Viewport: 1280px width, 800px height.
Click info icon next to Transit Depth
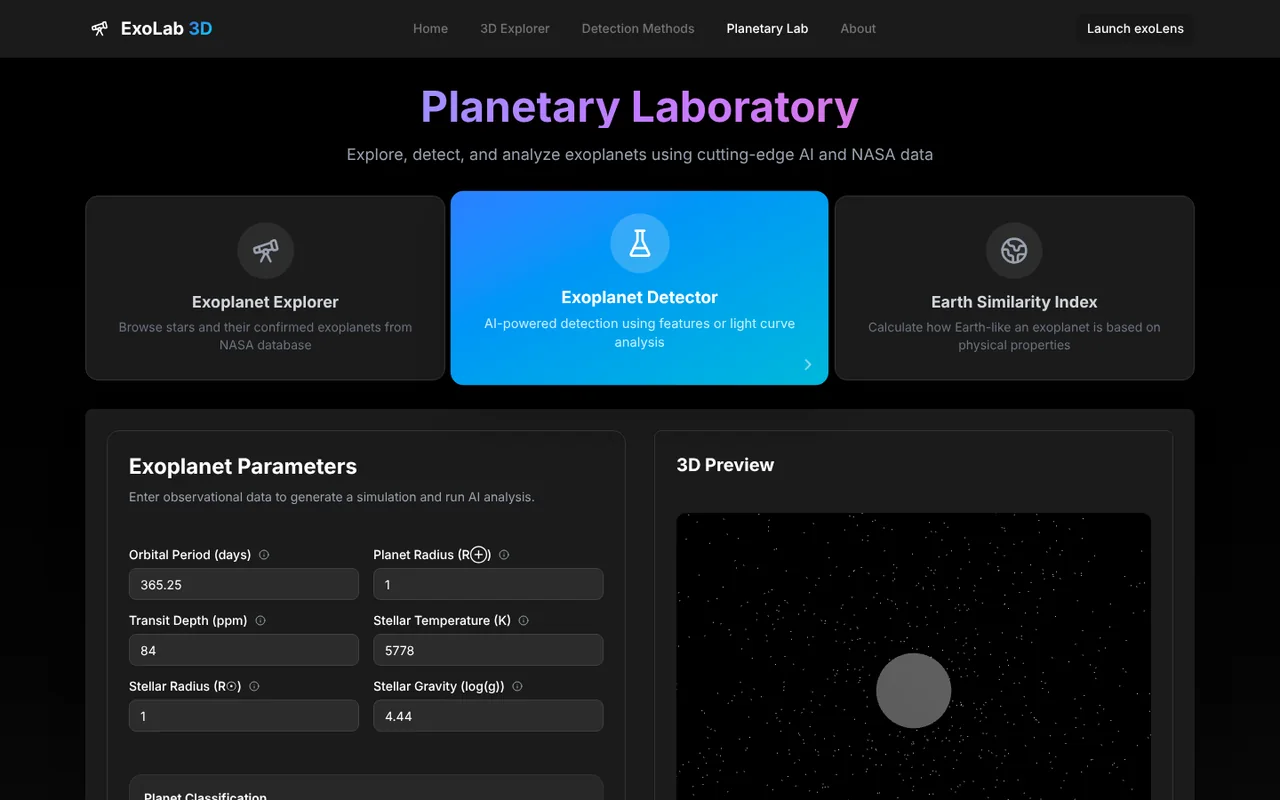[260, 621]
